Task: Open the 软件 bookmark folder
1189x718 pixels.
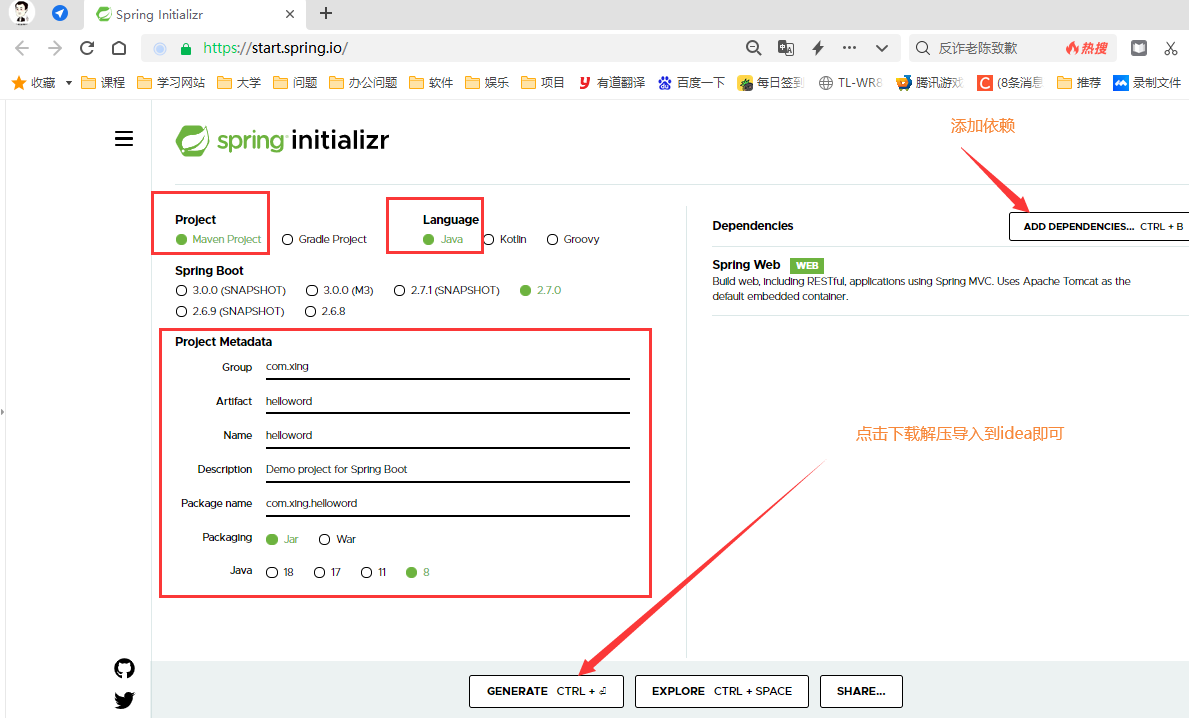Action: tap(431, 83)
